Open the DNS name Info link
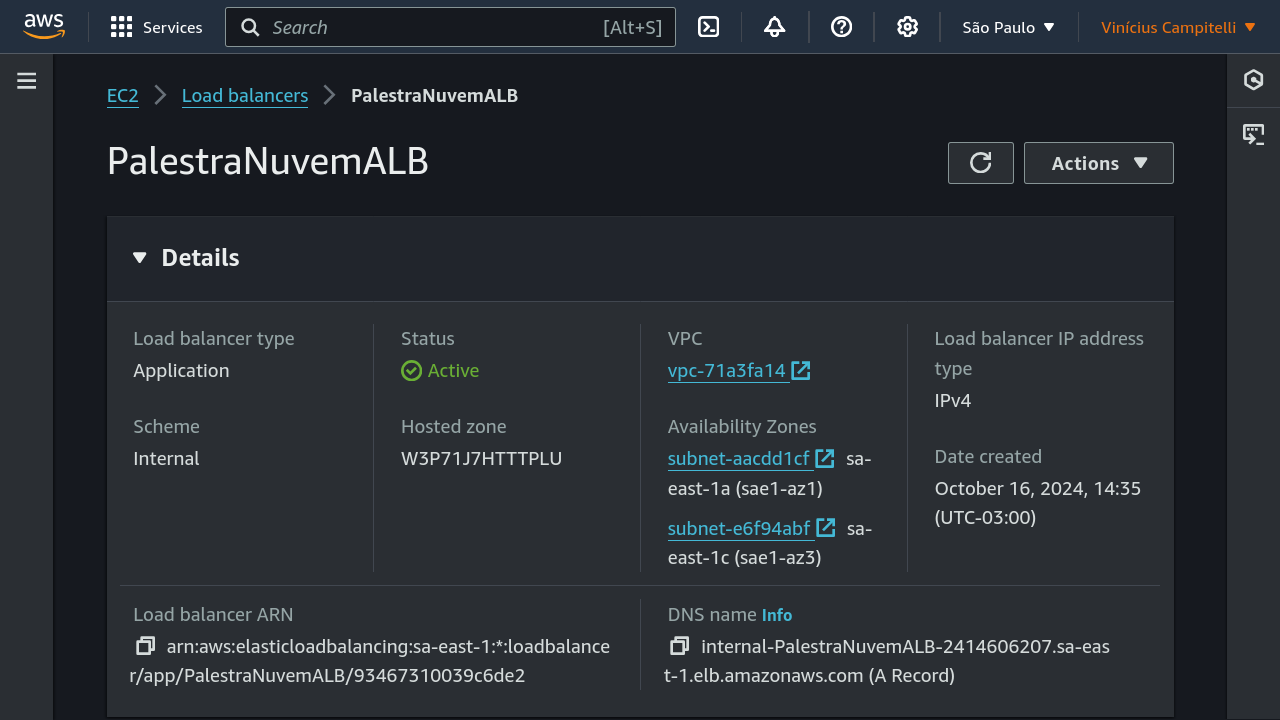Screen dimensions: 1280x720 [x=777, y=615]
